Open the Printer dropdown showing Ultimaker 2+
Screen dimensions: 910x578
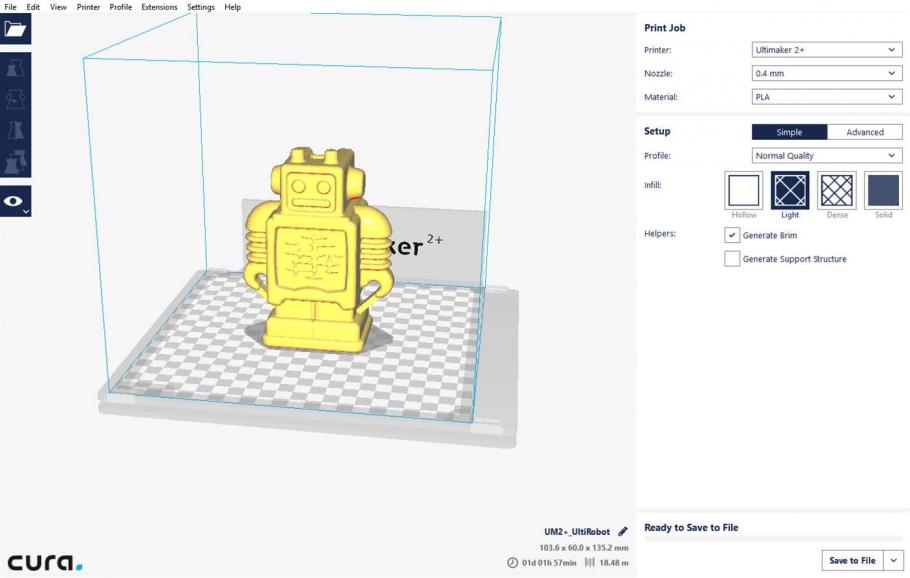[x=825, y=49]
